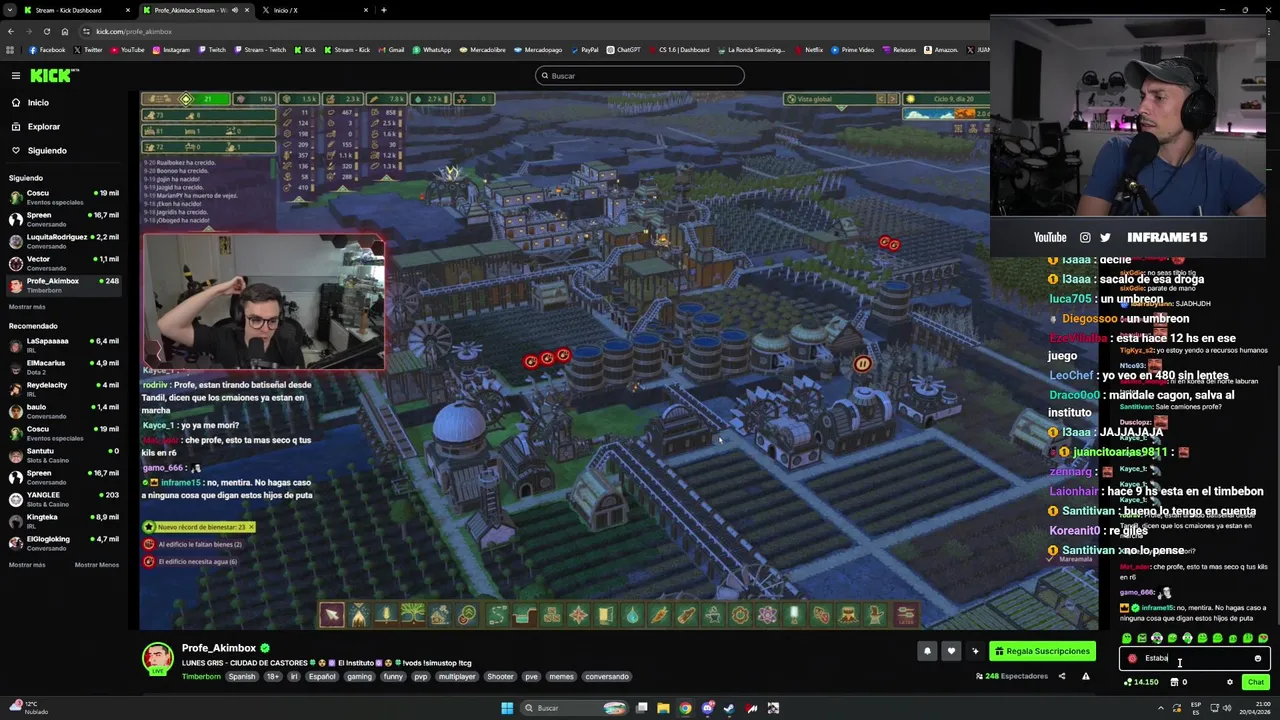Open the ChatGPT bookmark

click(x=623, y=50)
